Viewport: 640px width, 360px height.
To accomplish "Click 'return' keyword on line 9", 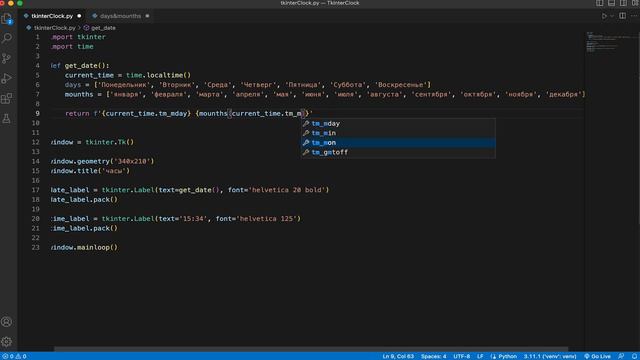I will coord(77,113).
